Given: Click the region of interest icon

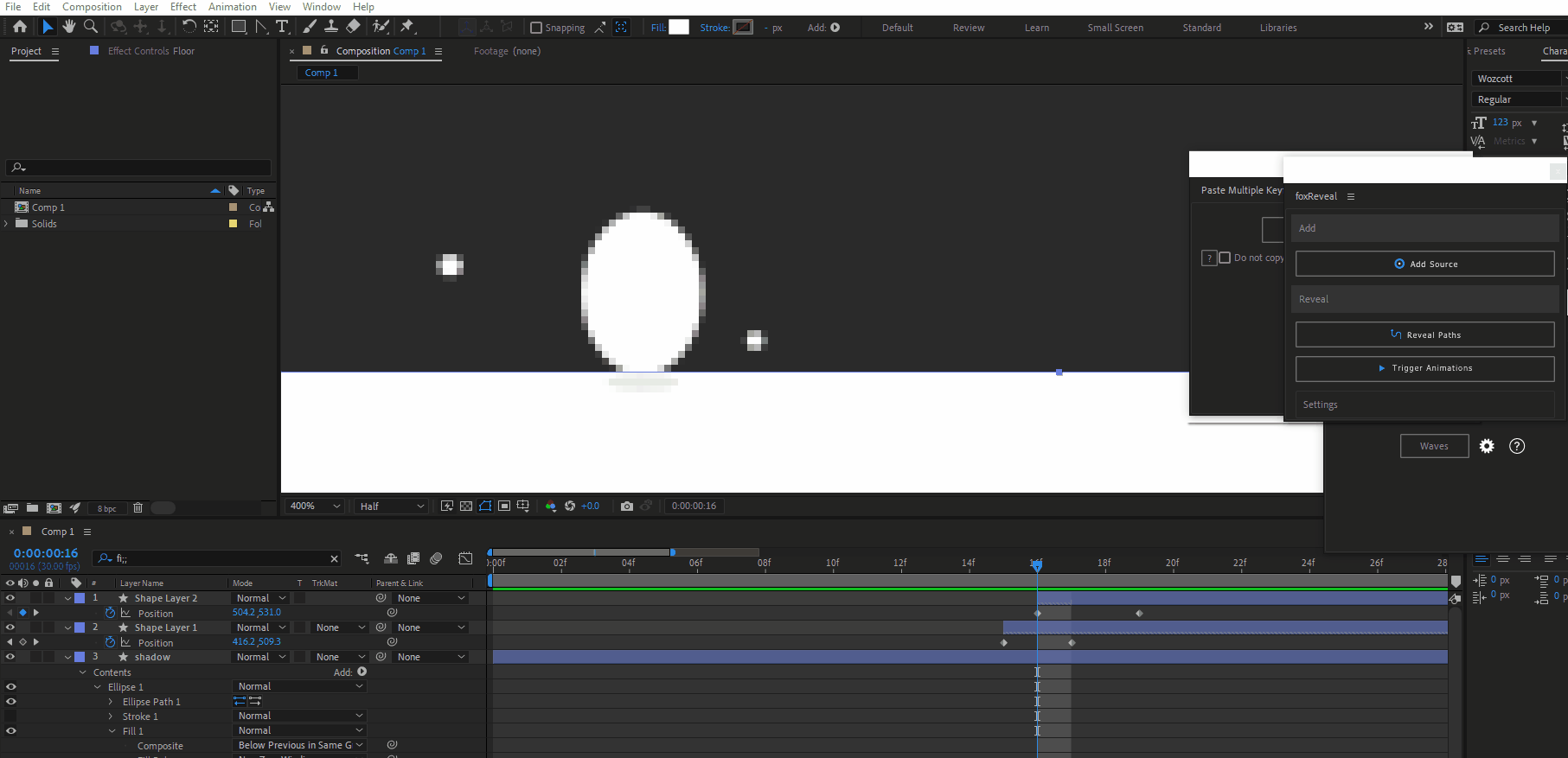Looking at the screenshot, I should [504, 506].
